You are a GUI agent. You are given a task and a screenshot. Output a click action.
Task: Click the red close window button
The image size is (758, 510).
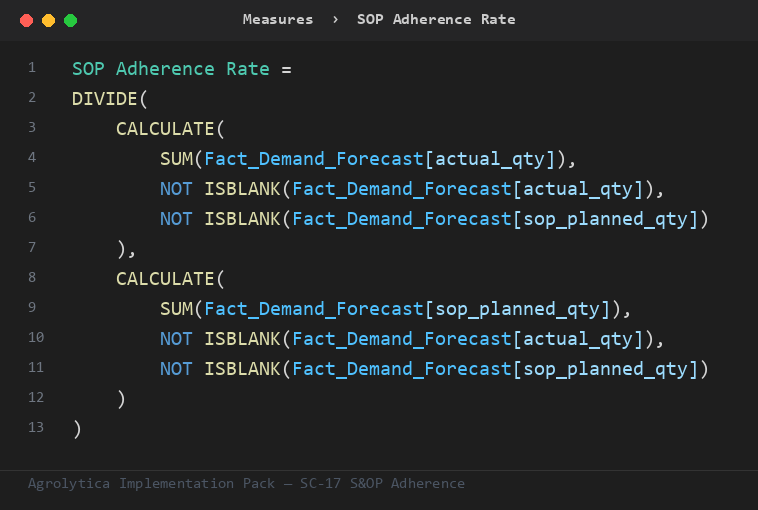pos(27,20)
